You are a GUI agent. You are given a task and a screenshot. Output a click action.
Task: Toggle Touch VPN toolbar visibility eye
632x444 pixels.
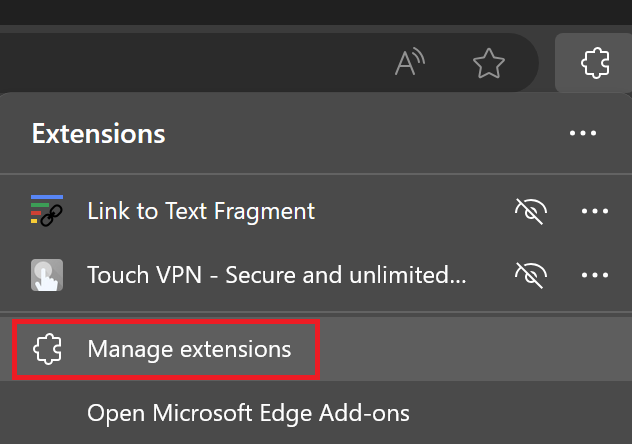click(x=532, y=274)
